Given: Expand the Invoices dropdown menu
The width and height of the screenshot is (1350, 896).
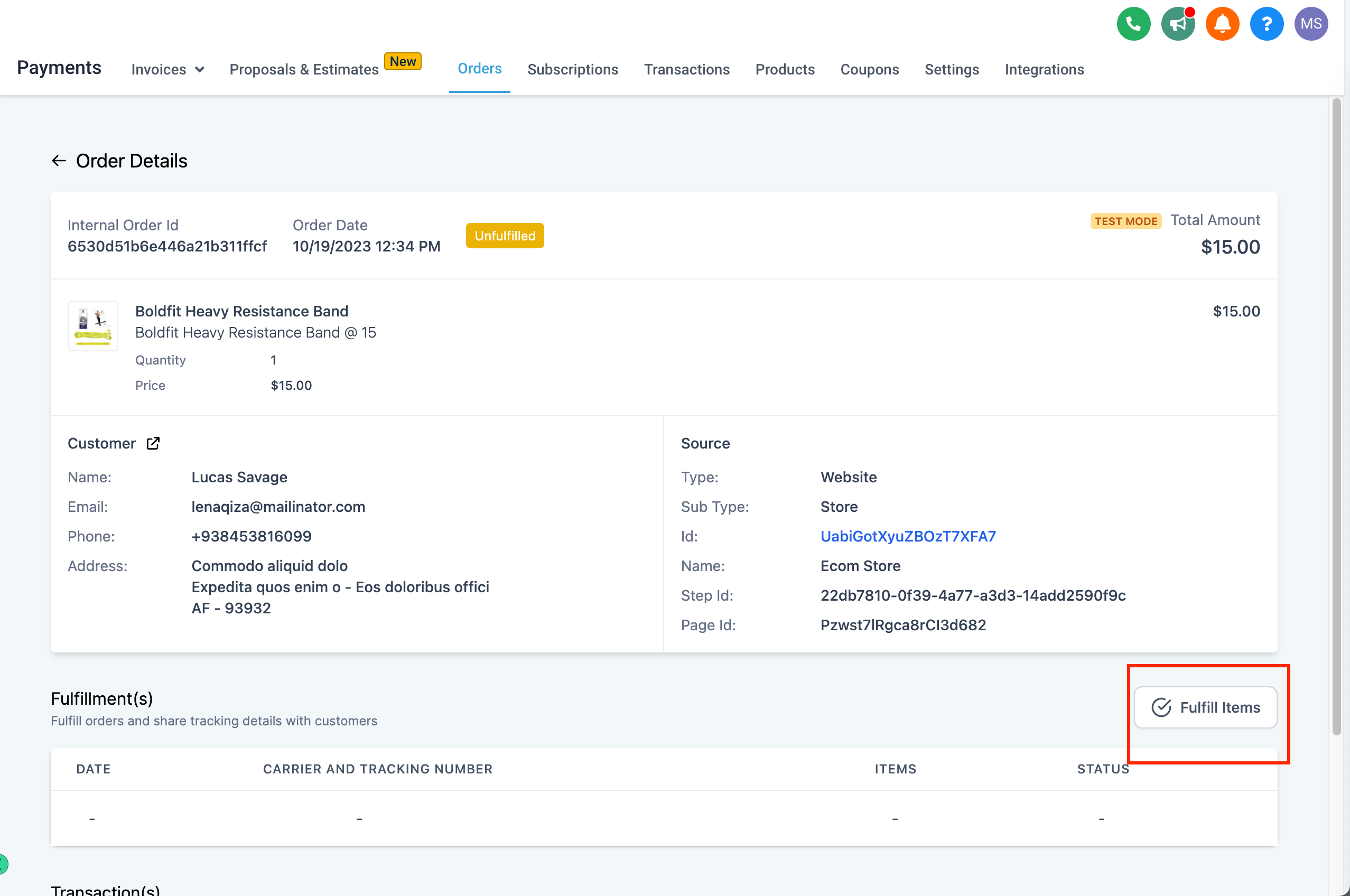Looking at the screenshot, I should click(x=167, y=70).
